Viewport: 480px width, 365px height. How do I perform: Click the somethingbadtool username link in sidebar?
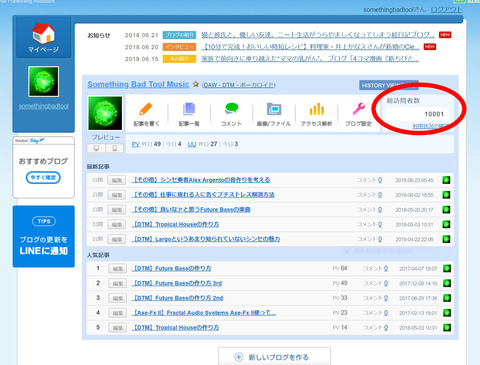44,106
